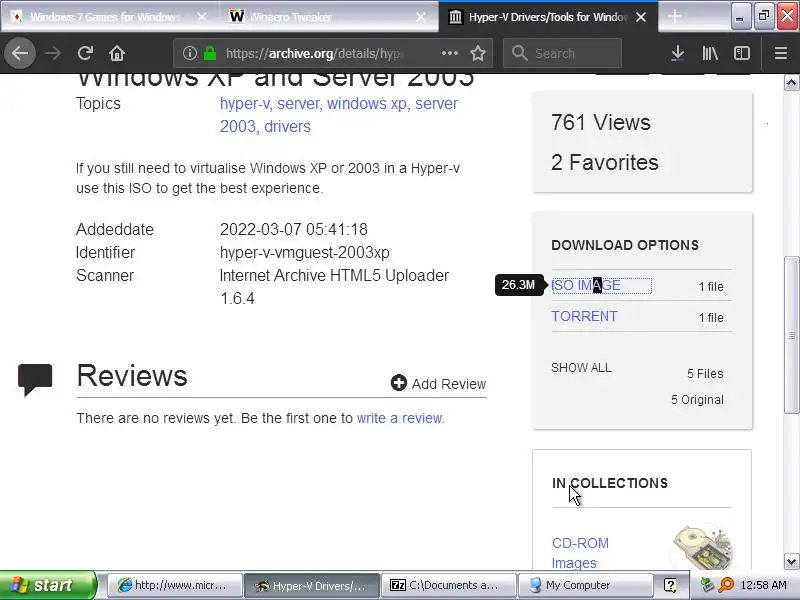Reload the current page

tap(85, 53)
